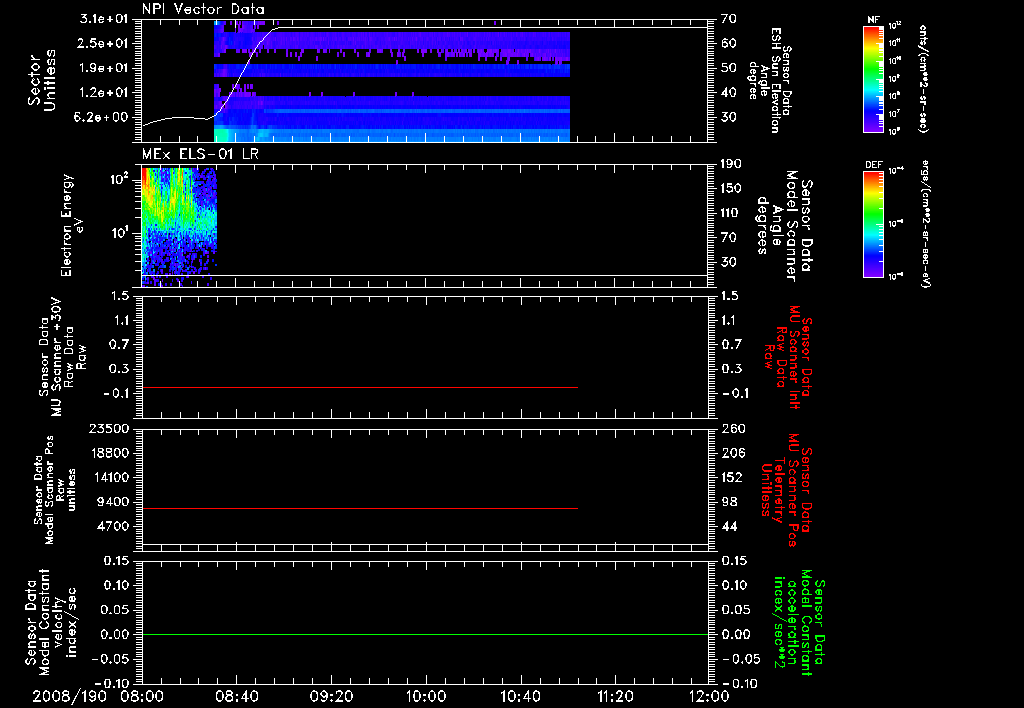Select the "Electron Energy eV" axis label
The width and height of the screenshot is (1024, 708).
pos(71,225)
